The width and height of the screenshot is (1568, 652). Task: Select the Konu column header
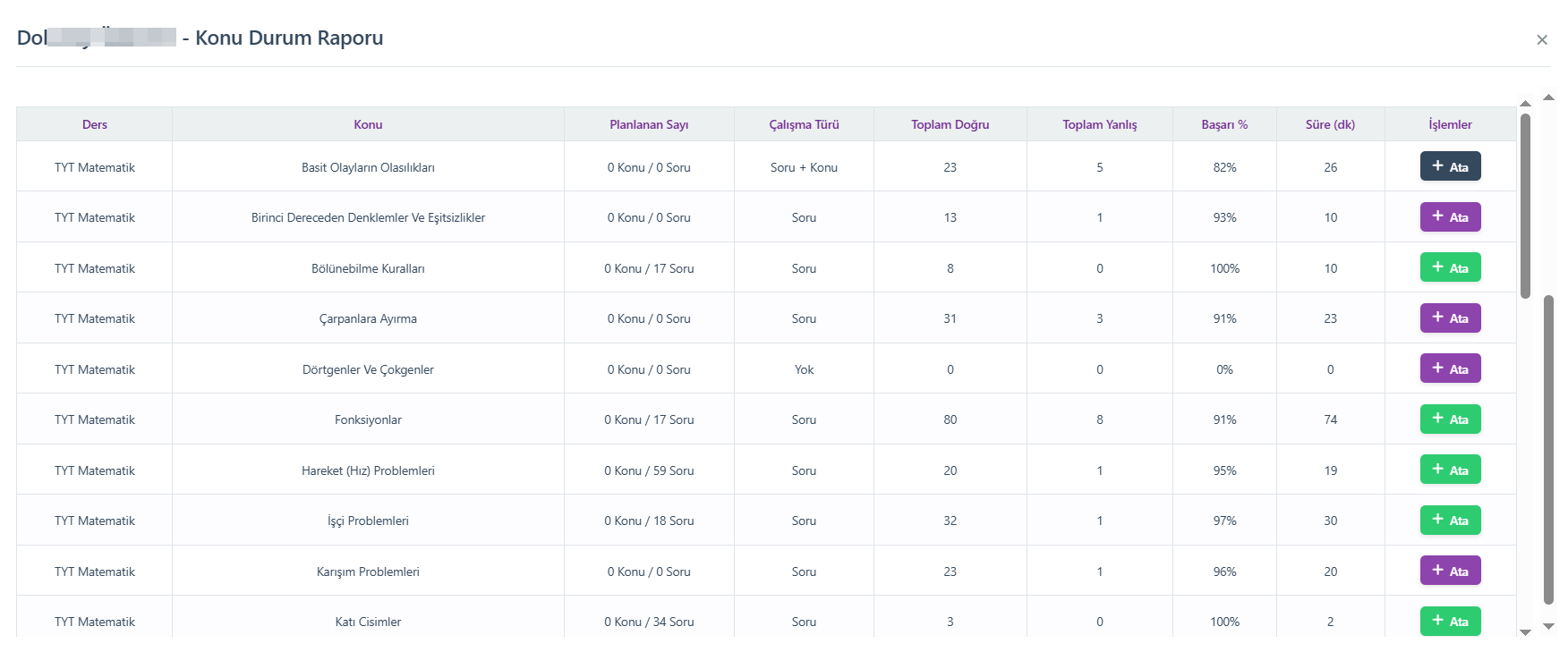(368, 124)
